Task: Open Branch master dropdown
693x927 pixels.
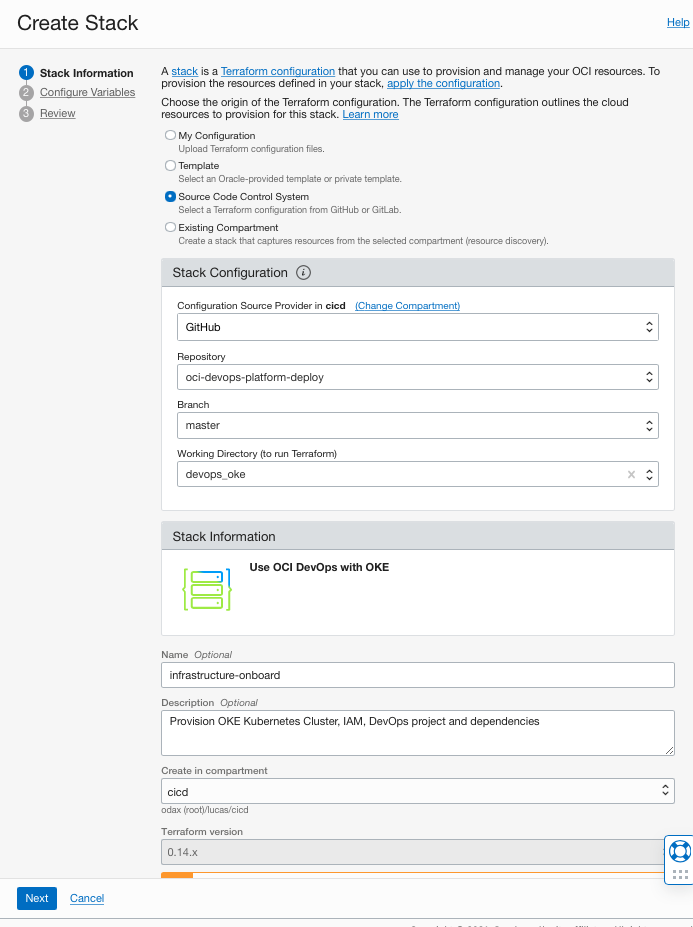Action: click(417, 425)
